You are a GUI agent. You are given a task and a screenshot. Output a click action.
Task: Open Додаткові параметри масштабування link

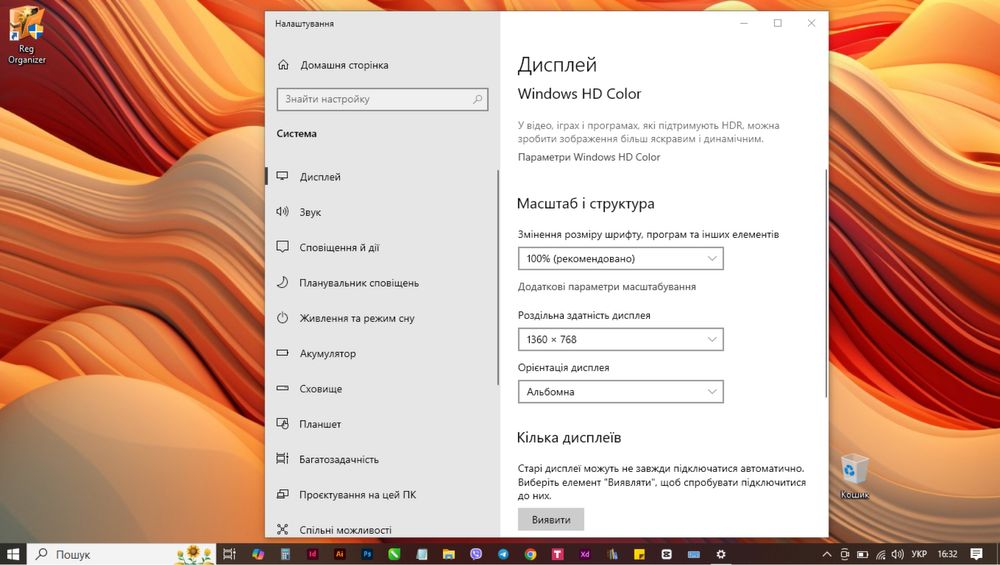click(x=607, y=287)
